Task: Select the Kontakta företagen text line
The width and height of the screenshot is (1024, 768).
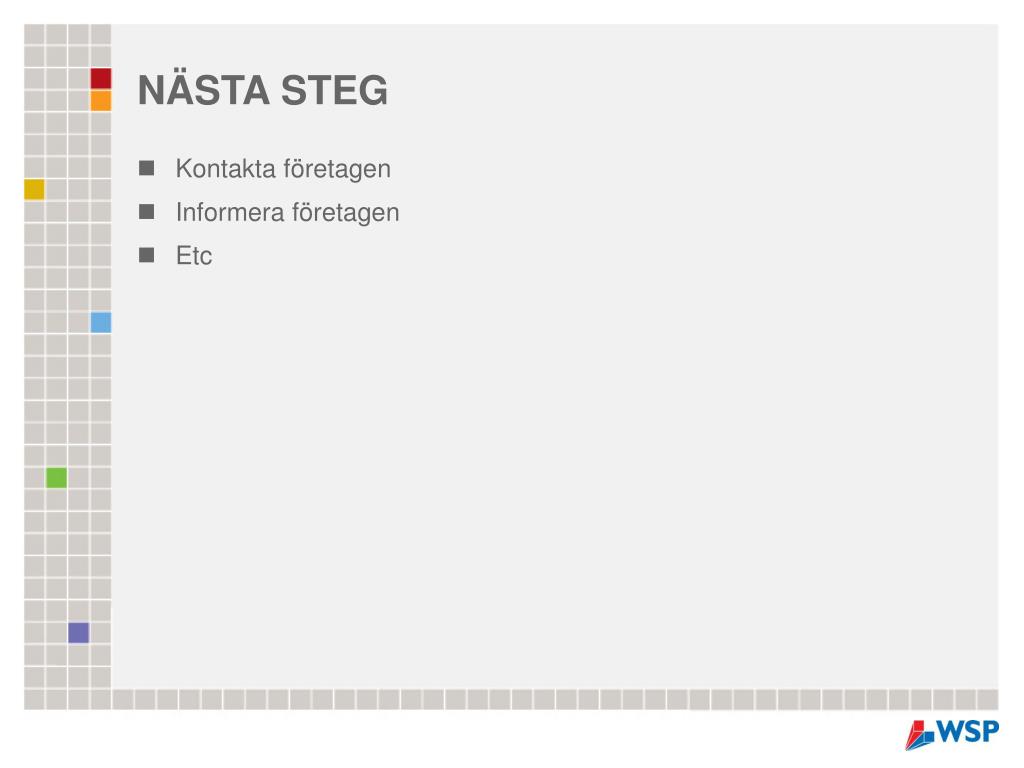Action: [x=283, y=168]
